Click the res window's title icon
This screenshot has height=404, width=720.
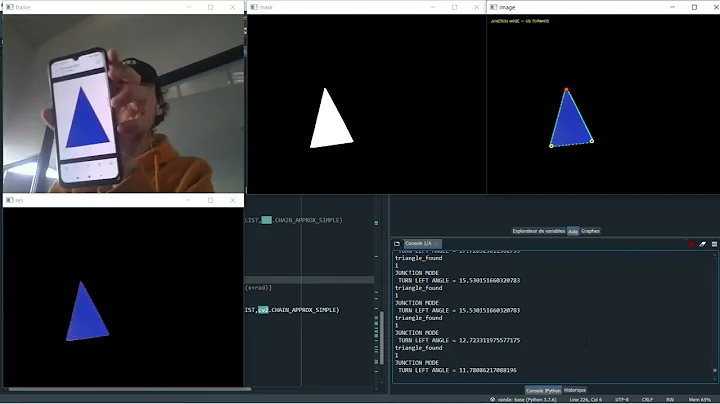point(10,200)
